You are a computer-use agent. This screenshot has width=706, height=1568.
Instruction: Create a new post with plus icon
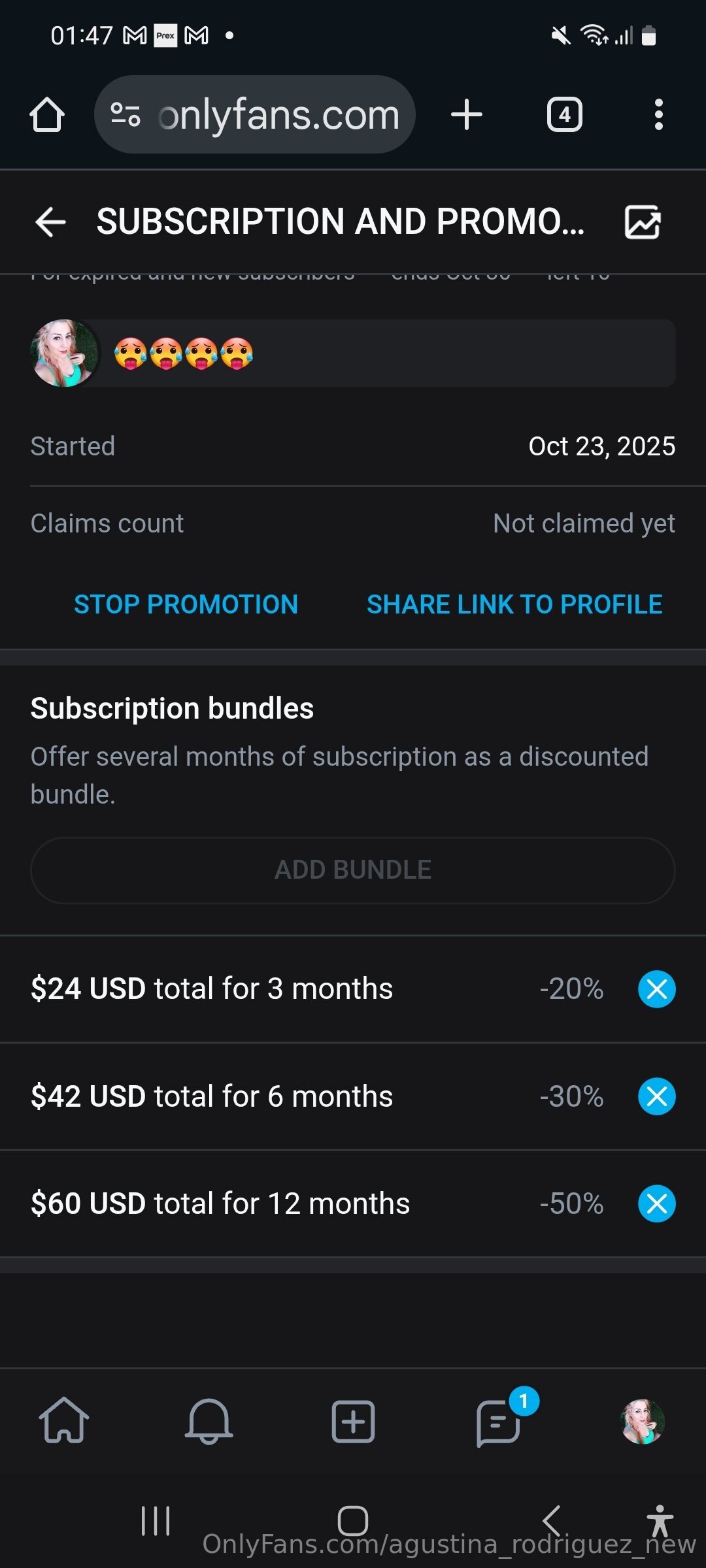[x=353, y=1421]
